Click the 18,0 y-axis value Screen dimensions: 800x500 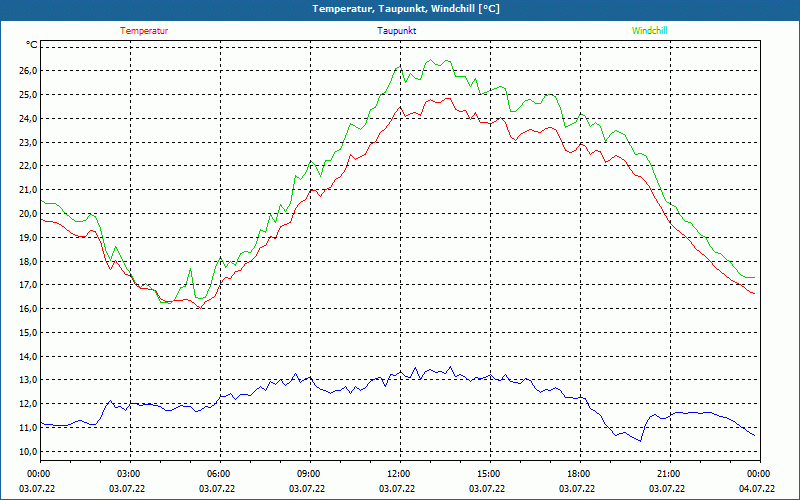pyautogui.click(x=29, y=261)
